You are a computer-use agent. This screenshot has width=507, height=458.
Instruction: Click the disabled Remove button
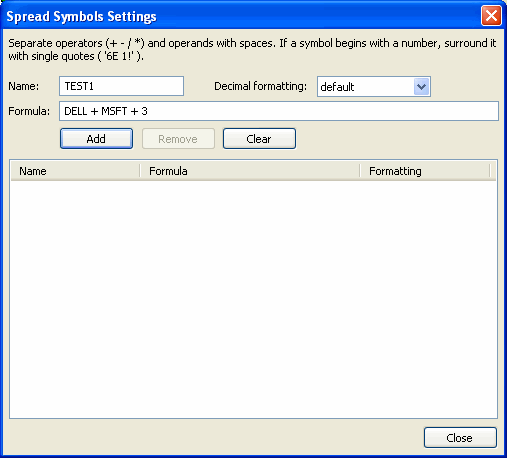178,138
